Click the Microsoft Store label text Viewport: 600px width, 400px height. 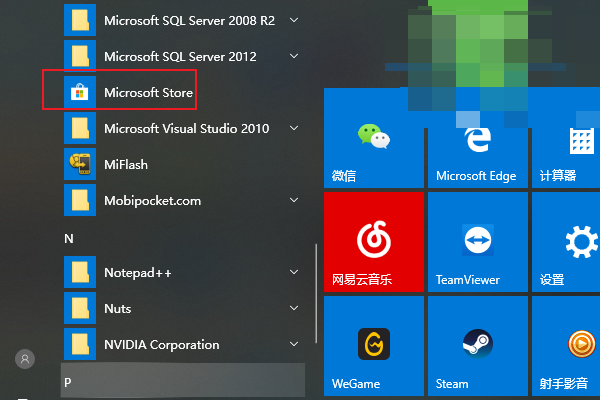(x=148, y=93)
